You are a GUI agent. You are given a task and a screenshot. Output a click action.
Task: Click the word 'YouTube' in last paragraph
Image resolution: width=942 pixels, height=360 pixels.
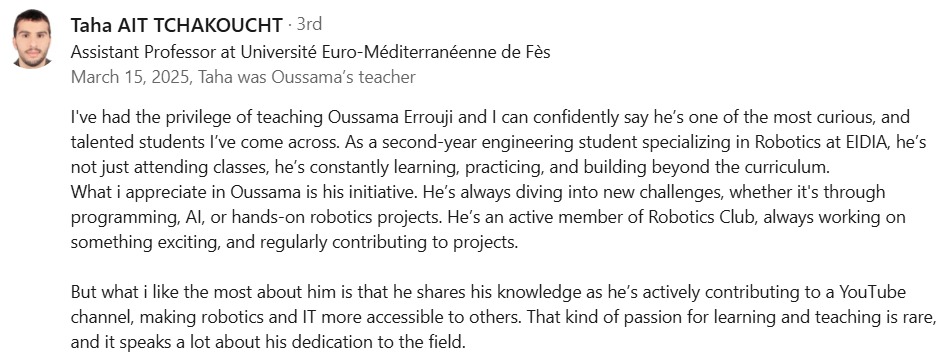click(x=872, y=293)
